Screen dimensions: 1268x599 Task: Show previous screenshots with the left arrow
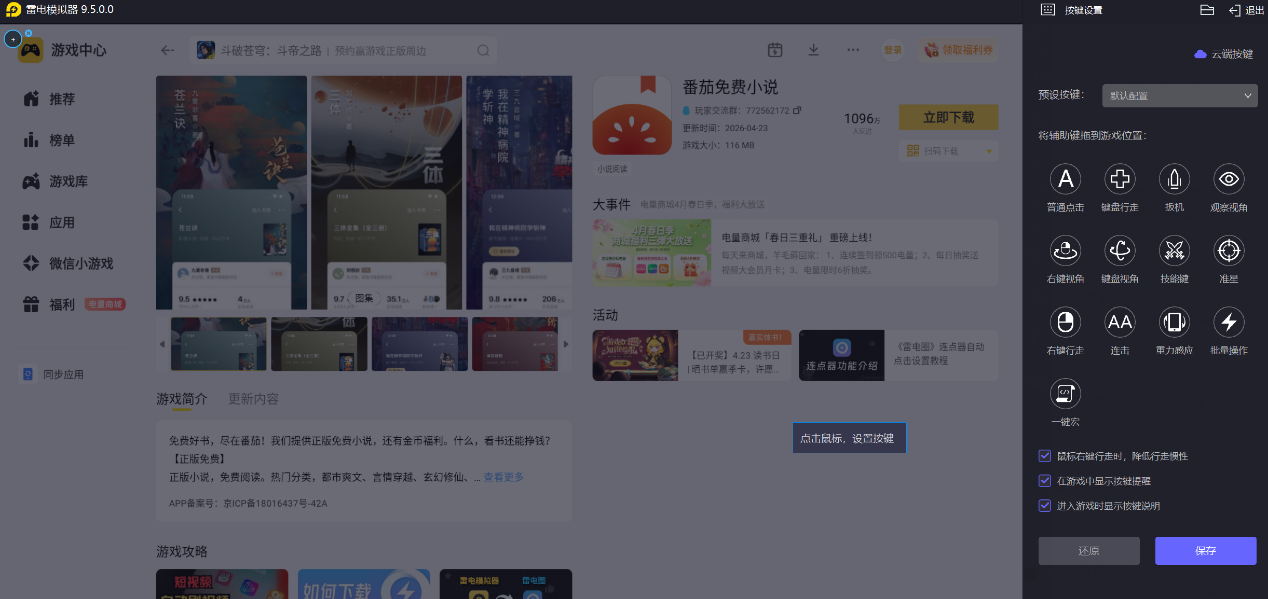[x=162, y=344]
